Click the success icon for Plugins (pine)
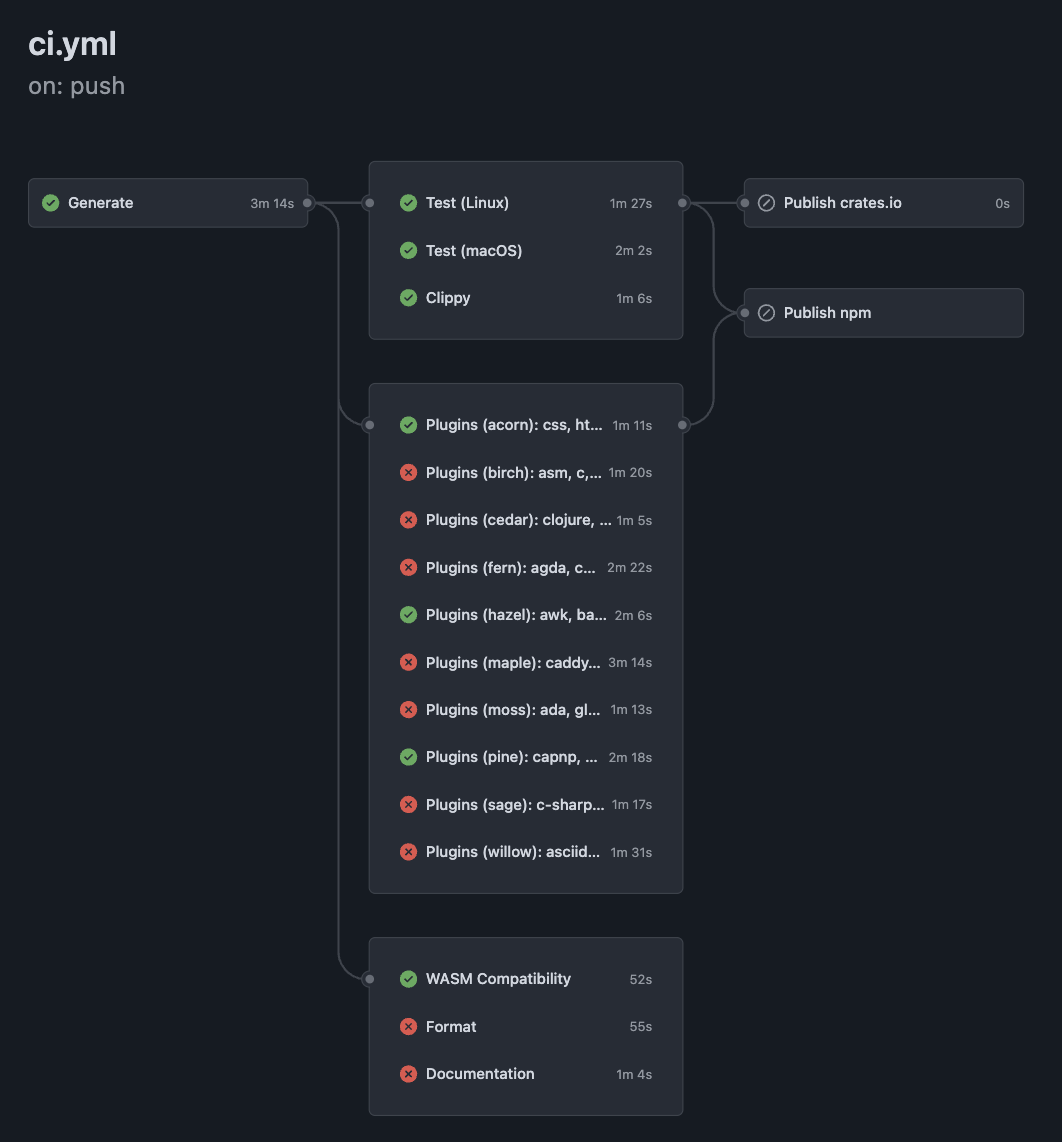Image resolution: width=1062 pixels, height=1142 pixels. [x=408, y=757]
